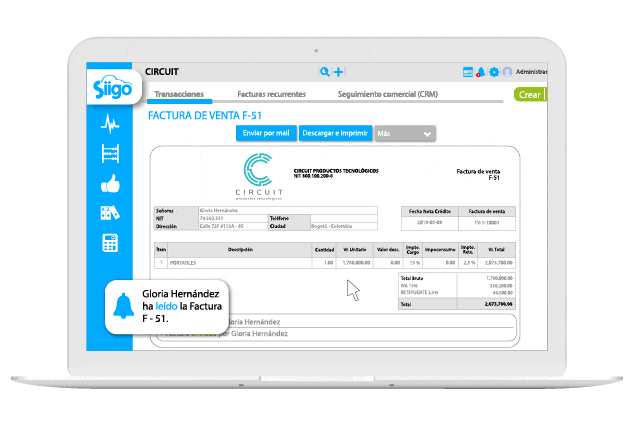The width and height of the screenshot is (634, 432).
Task: Open the abacus accounting sidebar icon
Action: pyautogui.click(x=110, y=154)
